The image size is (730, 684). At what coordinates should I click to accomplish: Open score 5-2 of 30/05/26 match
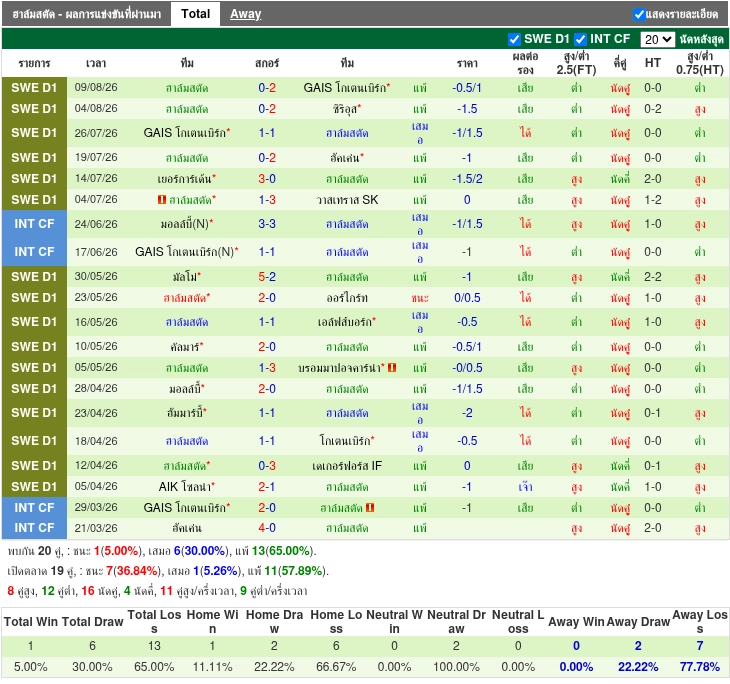(267, 277)
